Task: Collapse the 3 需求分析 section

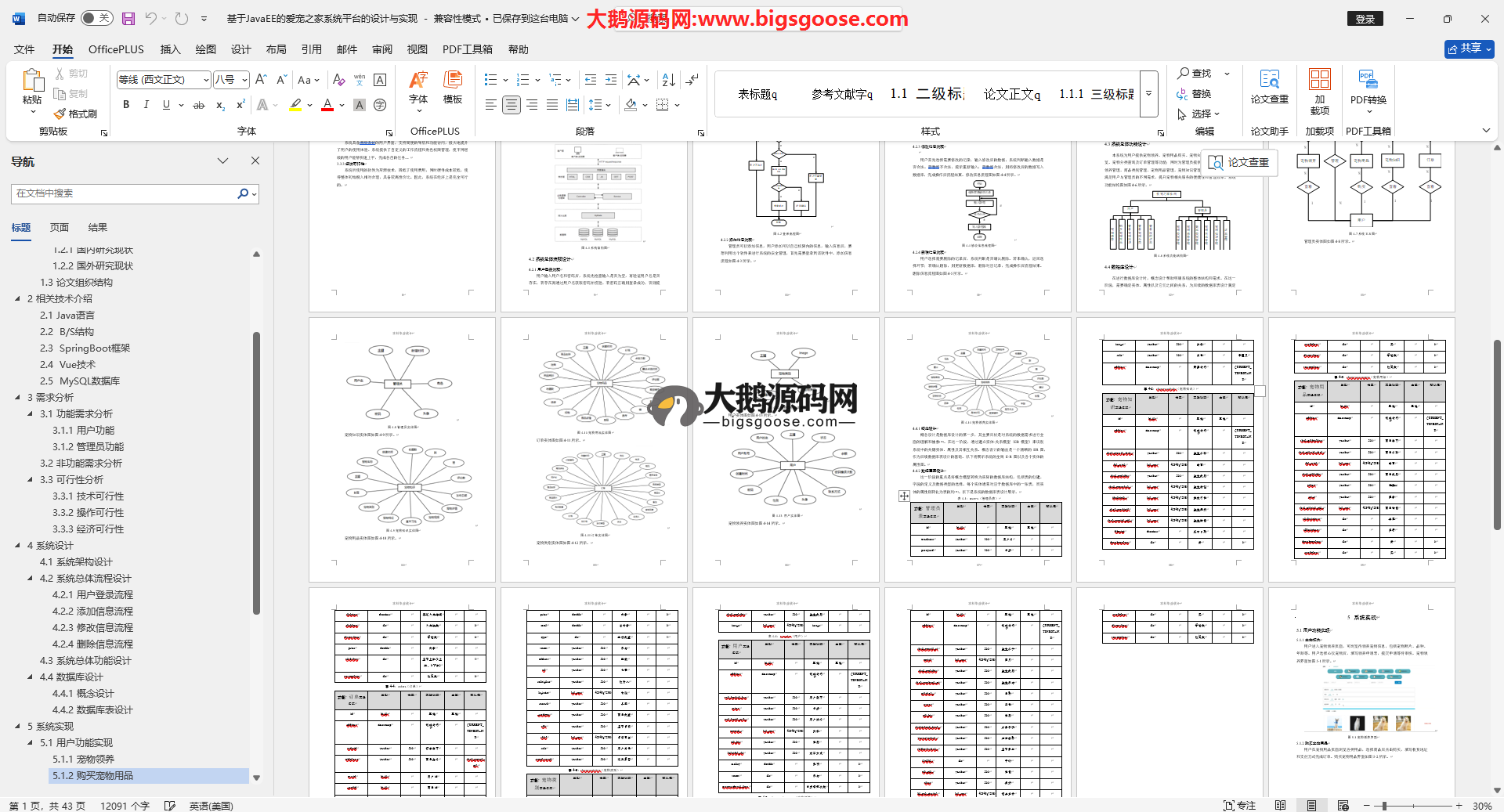Action: click(x=18, y=398)
